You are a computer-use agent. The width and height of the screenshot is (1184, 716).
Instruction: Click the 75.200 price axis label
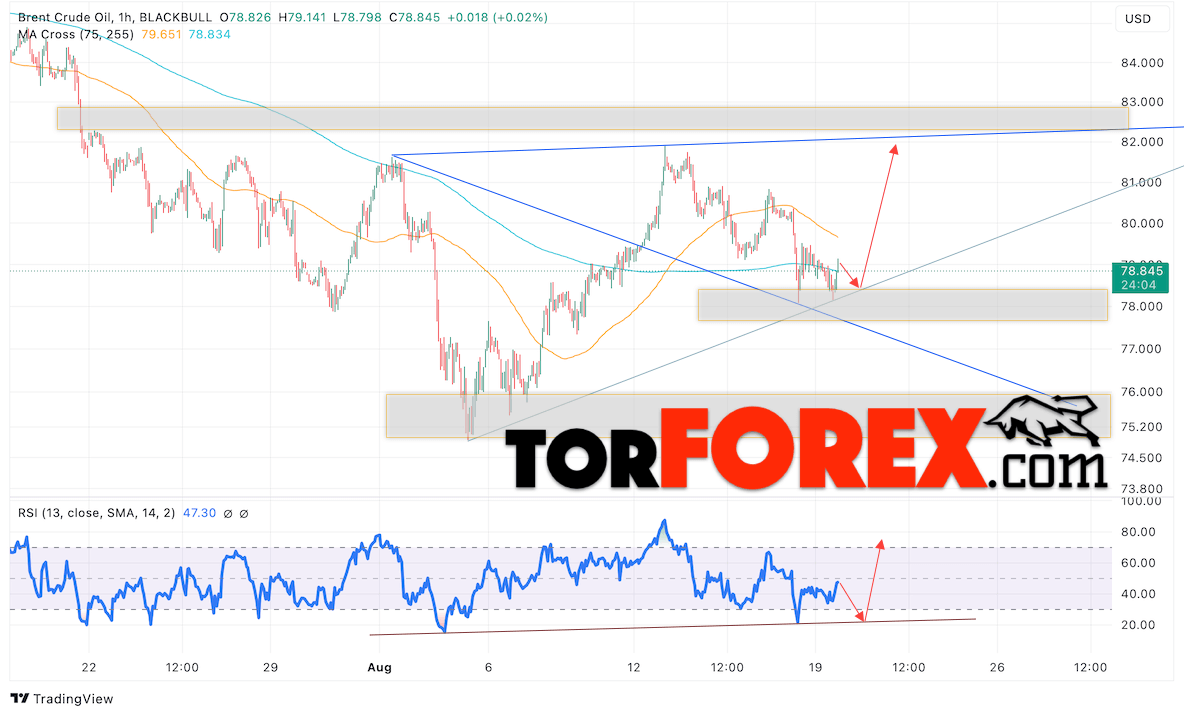click(x=1142, y=427)
